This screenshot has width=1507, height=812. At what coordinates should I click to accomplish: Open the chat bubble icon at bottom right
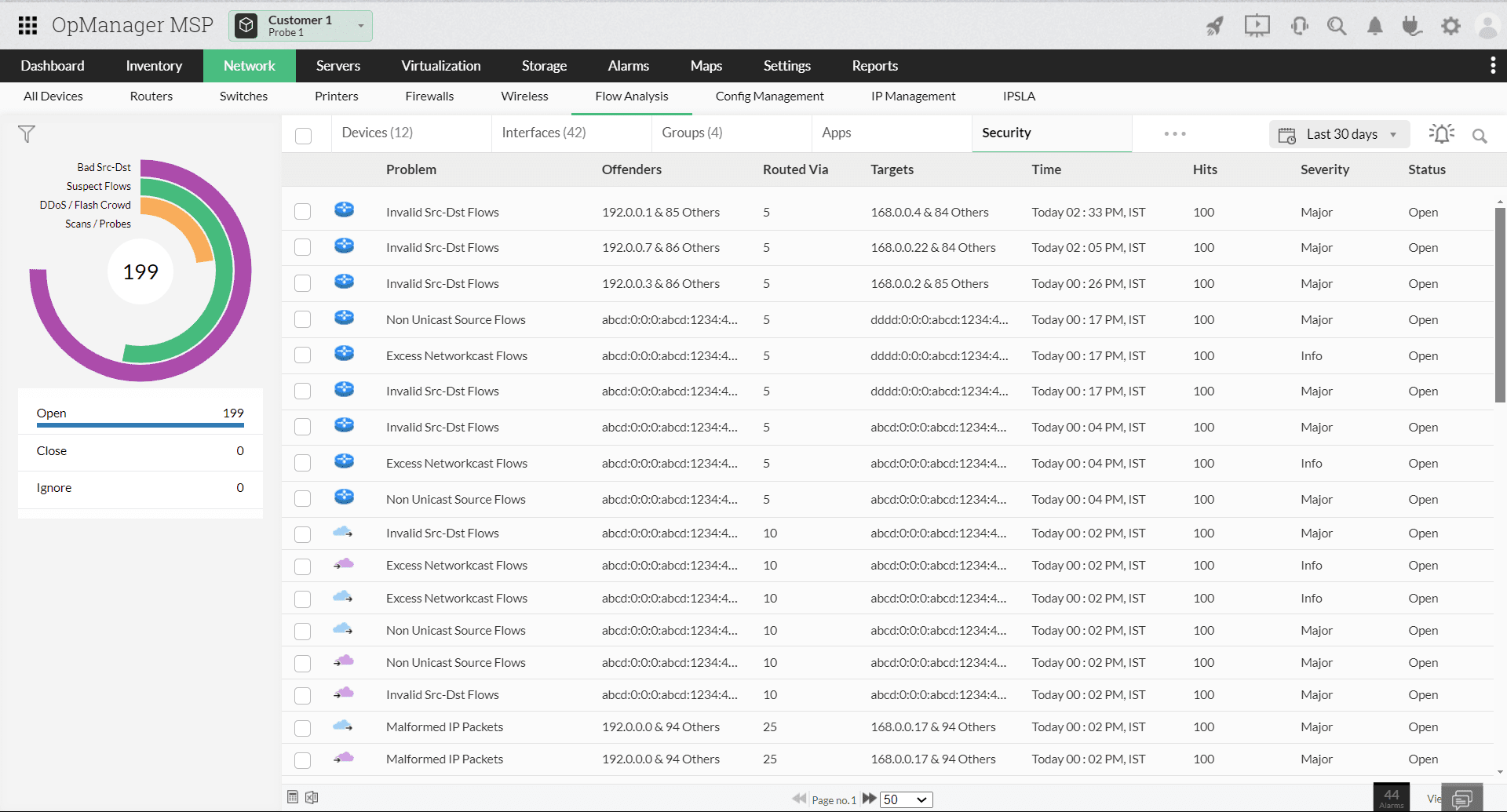pyautogui.click(x=1461, y=799)
